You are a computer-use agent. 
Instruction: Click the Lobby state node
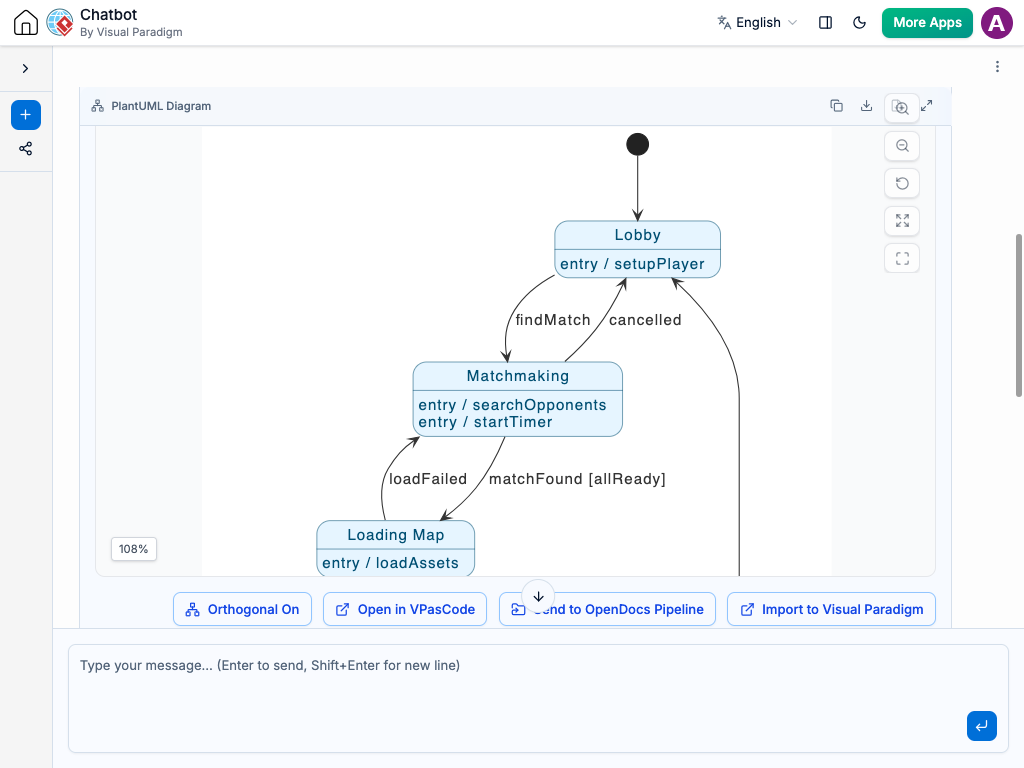637,249
